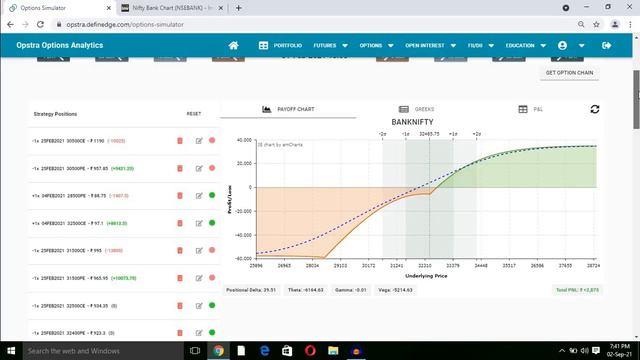The height and width of the screenshot is (360, 640).
Task: Delete the 04FEB2021 28500PE position
Action: click(x=180, y=196)
